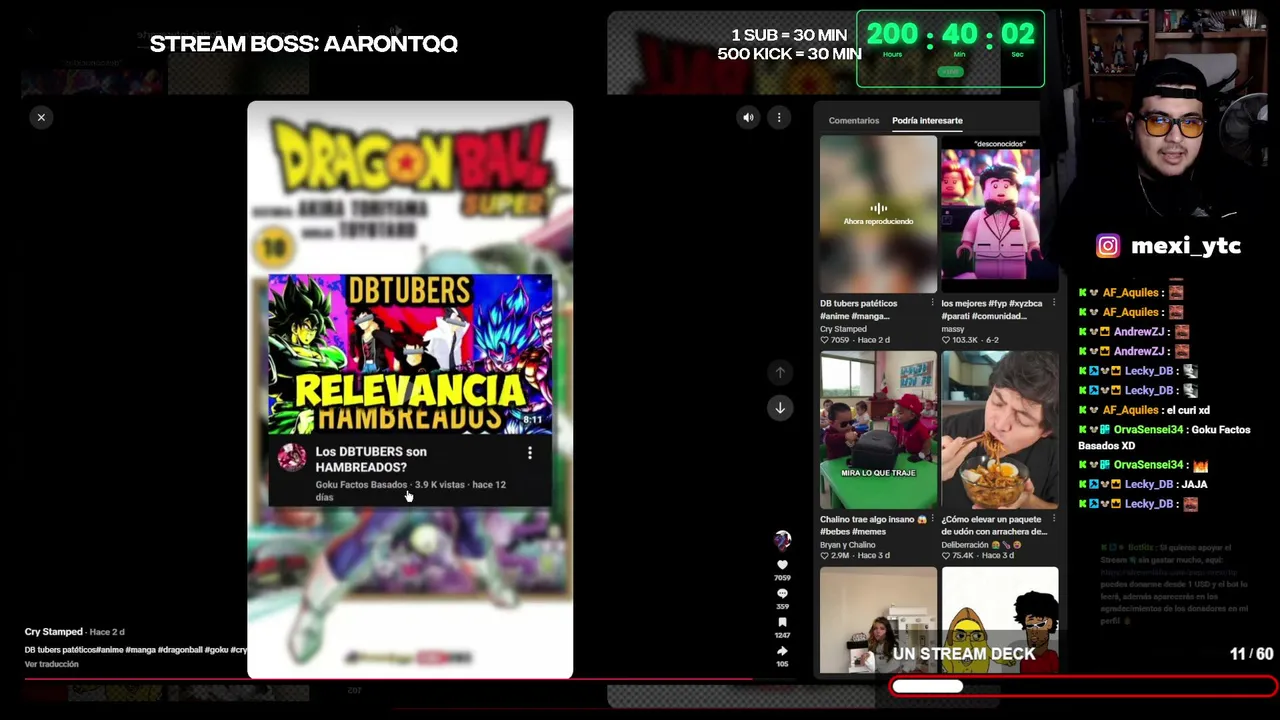Click the 'DB tubers patéticos #anime' title in sidebar
Screen dimensions: 1280x720
pos(859,310)
